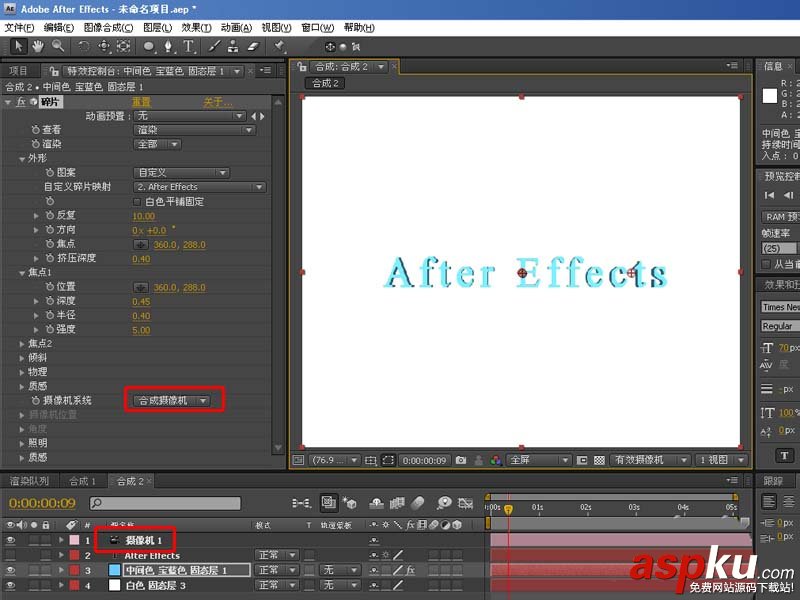The image size is (800, 600).
Task: Select the Ellipse shape tool
Action: click(148, 46)
